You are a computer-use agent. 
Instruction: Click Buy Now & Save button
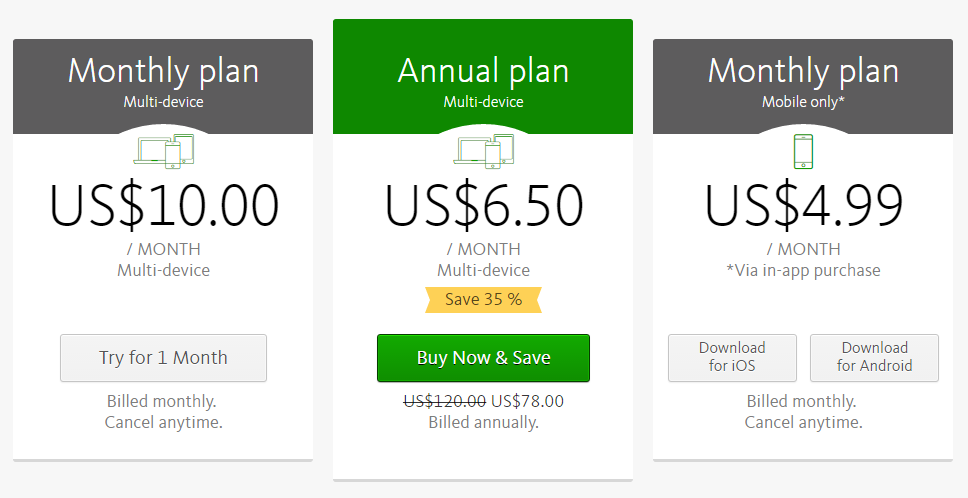pos(483,358)
